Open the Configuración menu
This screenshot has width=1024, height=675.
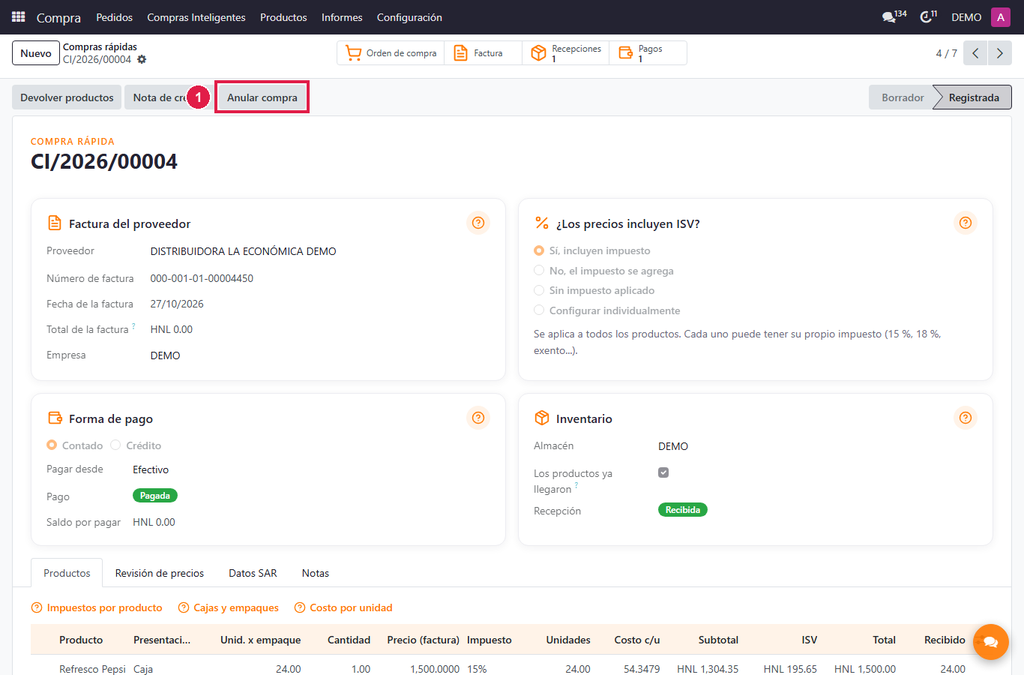coord(409,17)
